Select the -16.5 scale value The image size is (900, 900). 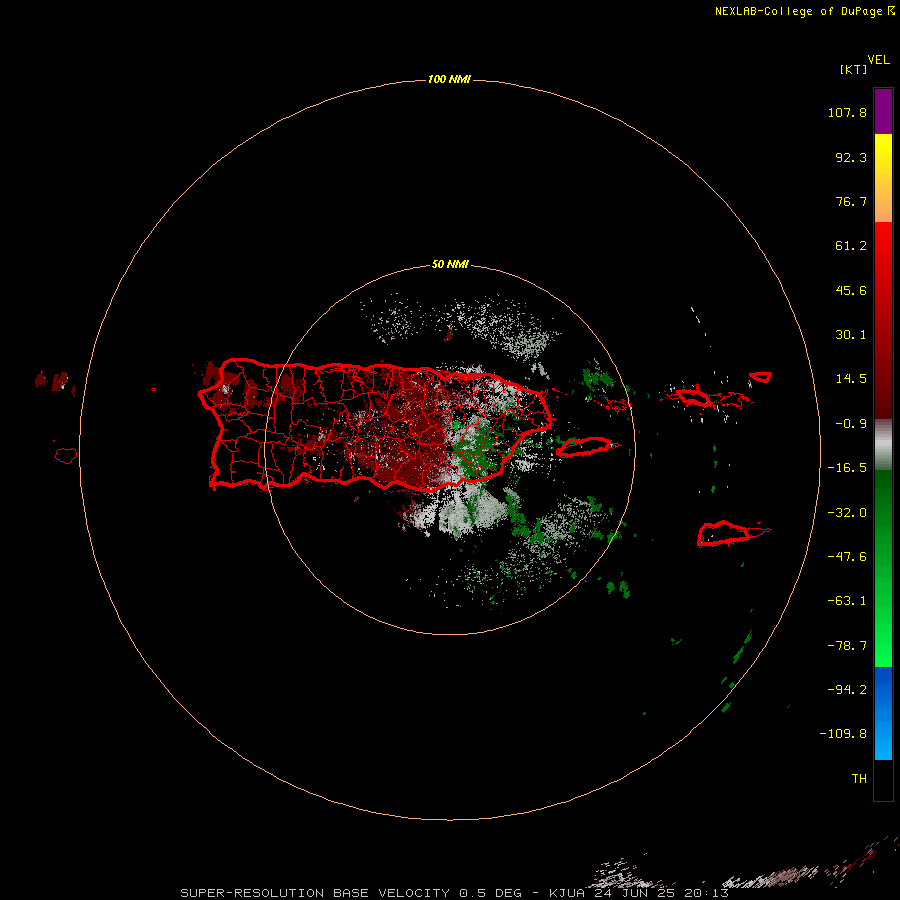tap(847, 468)
